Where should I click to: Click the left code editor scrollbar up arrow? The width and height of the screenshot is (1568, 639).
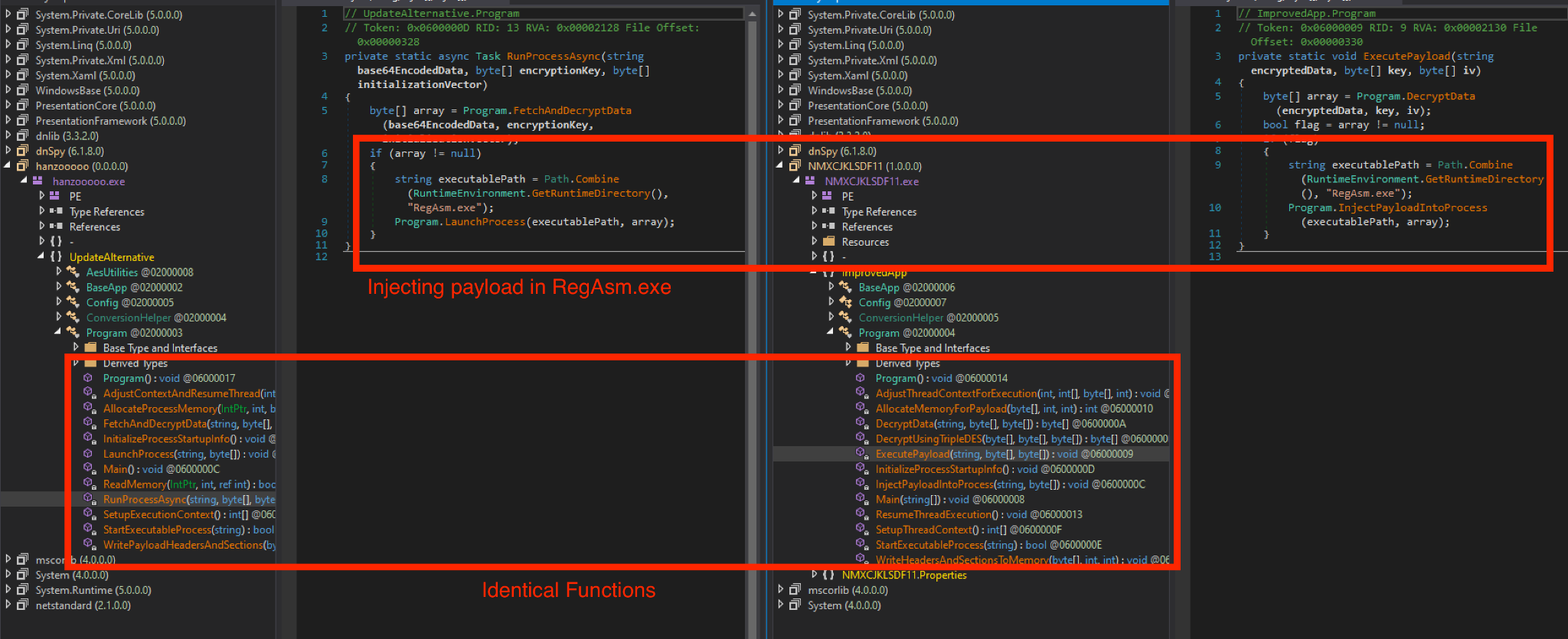pos(752,14)
